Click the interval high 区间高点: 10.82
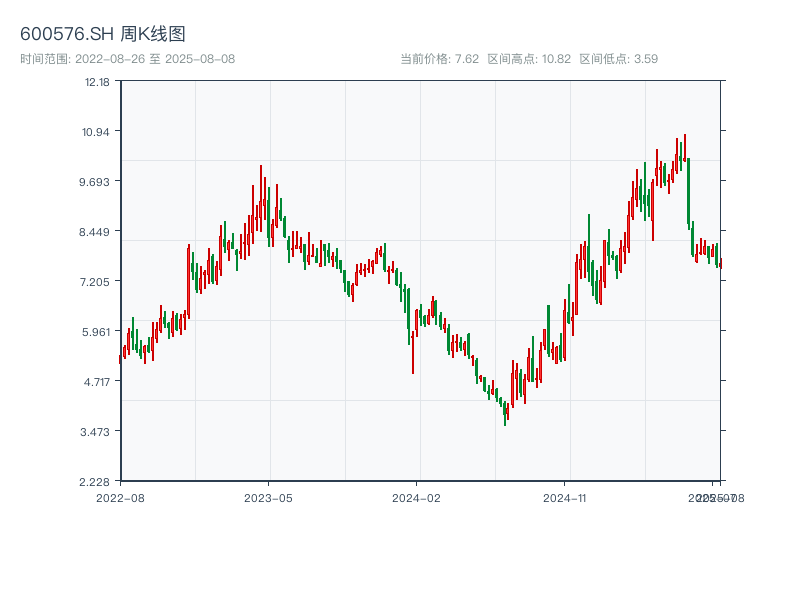The height and width of the screenshot is (600, 800). (x=529, y=59)
